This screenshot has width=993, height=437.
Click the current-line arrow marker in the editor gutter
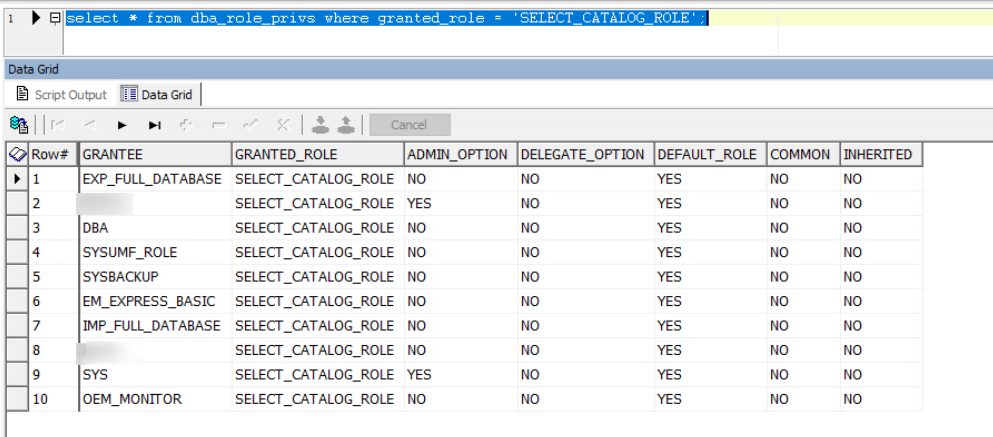[x=36, y=18]
